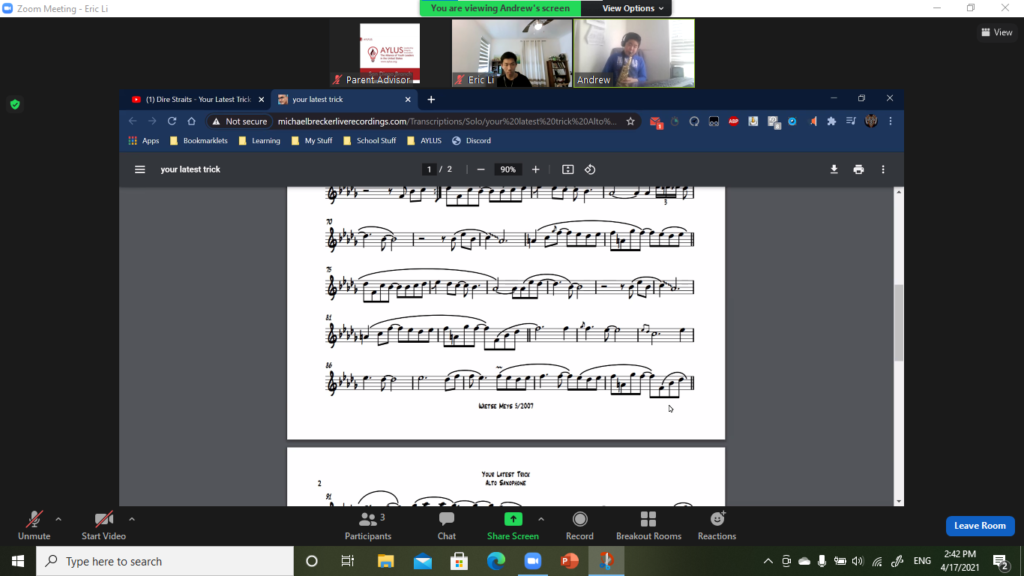1024x576 pixels.
Task: Click the Fit to page icon
Action: click(x=568, y=170)
